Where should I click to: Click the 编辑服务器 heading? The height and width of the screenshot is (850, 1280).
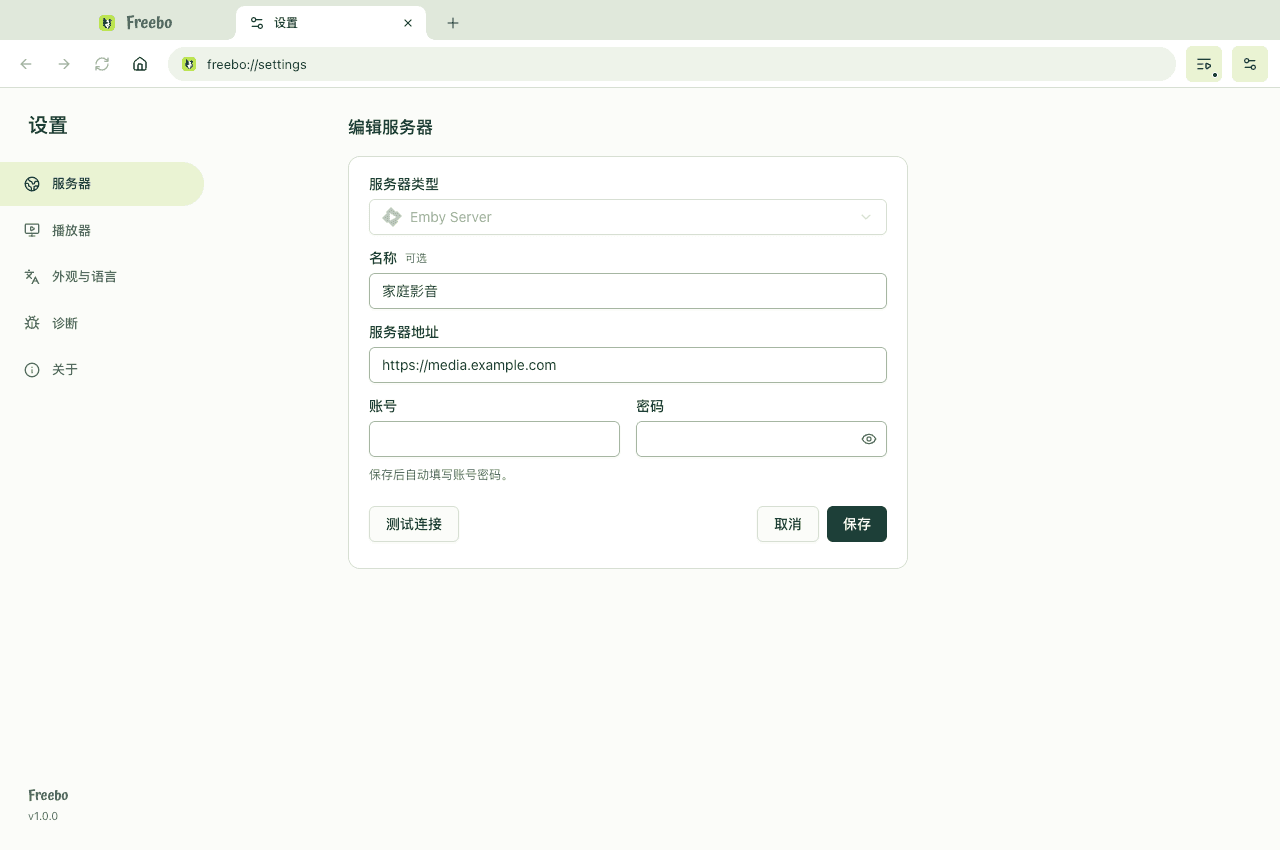tap(390, 127)
